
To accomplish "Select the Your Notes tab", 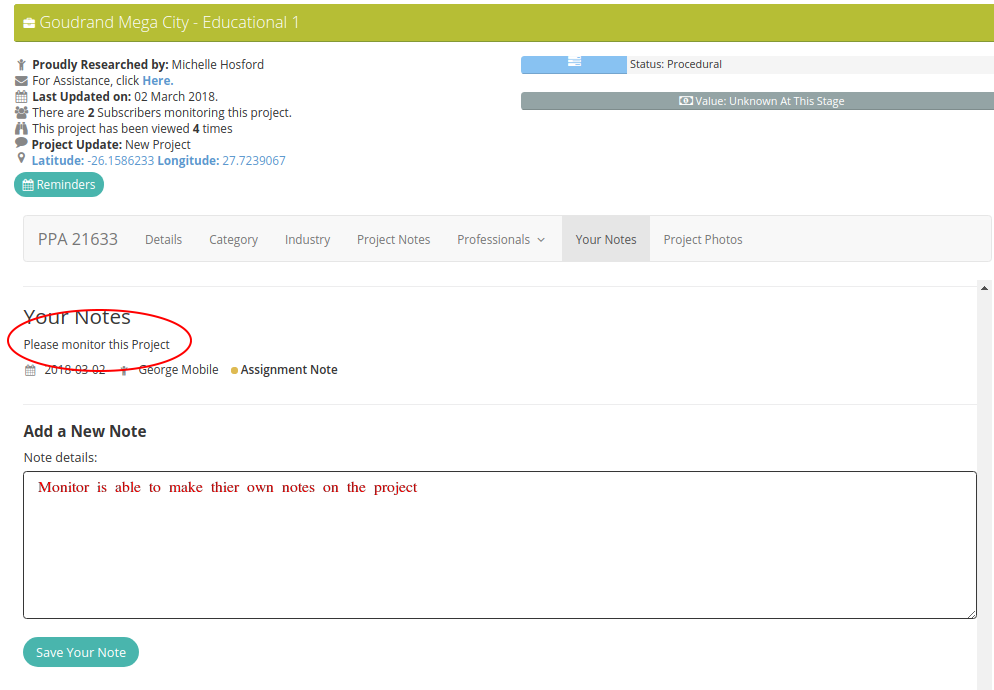I will [x=606, y=240].
